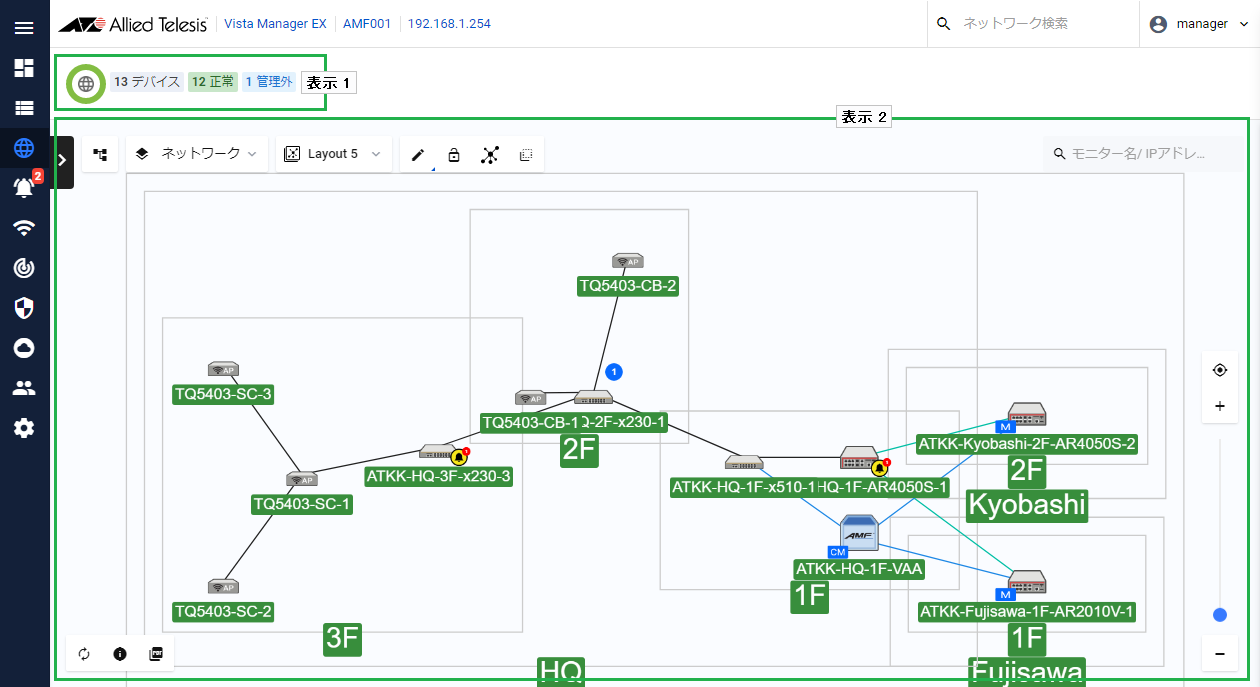Expand the manager user account menu
1260x687 pixels.
(1199, 24)
